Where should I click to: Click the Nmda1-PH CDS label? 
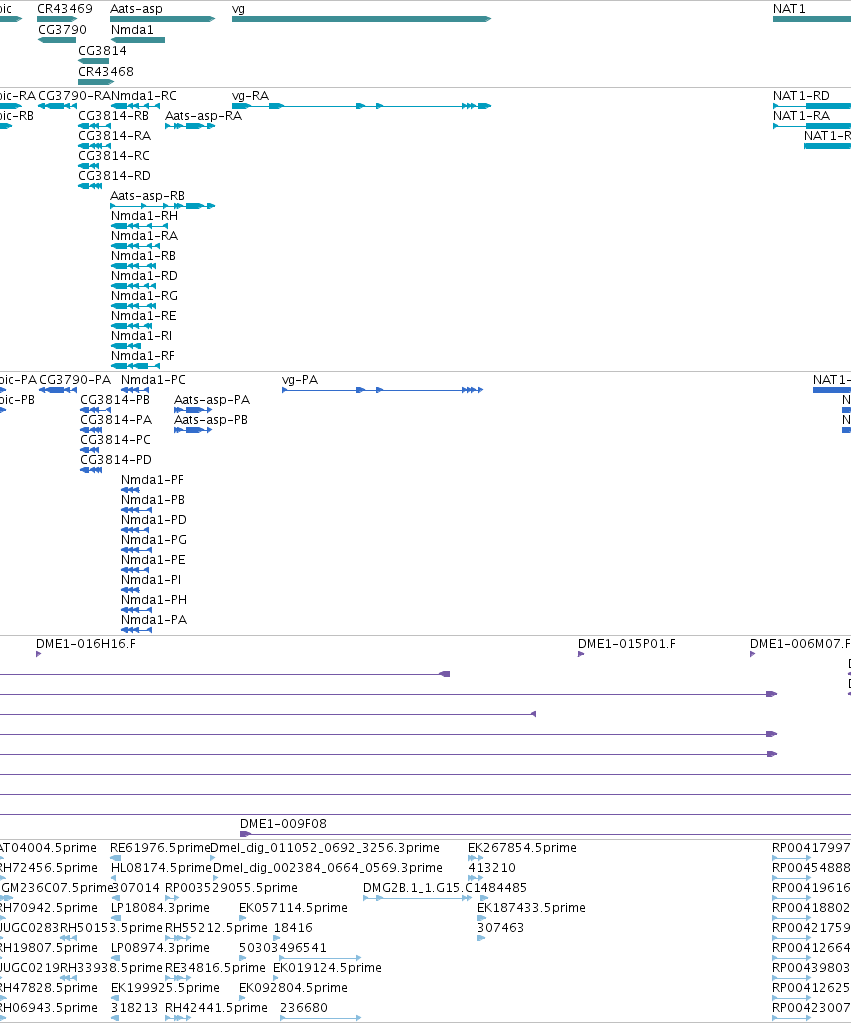click(154, 600)
